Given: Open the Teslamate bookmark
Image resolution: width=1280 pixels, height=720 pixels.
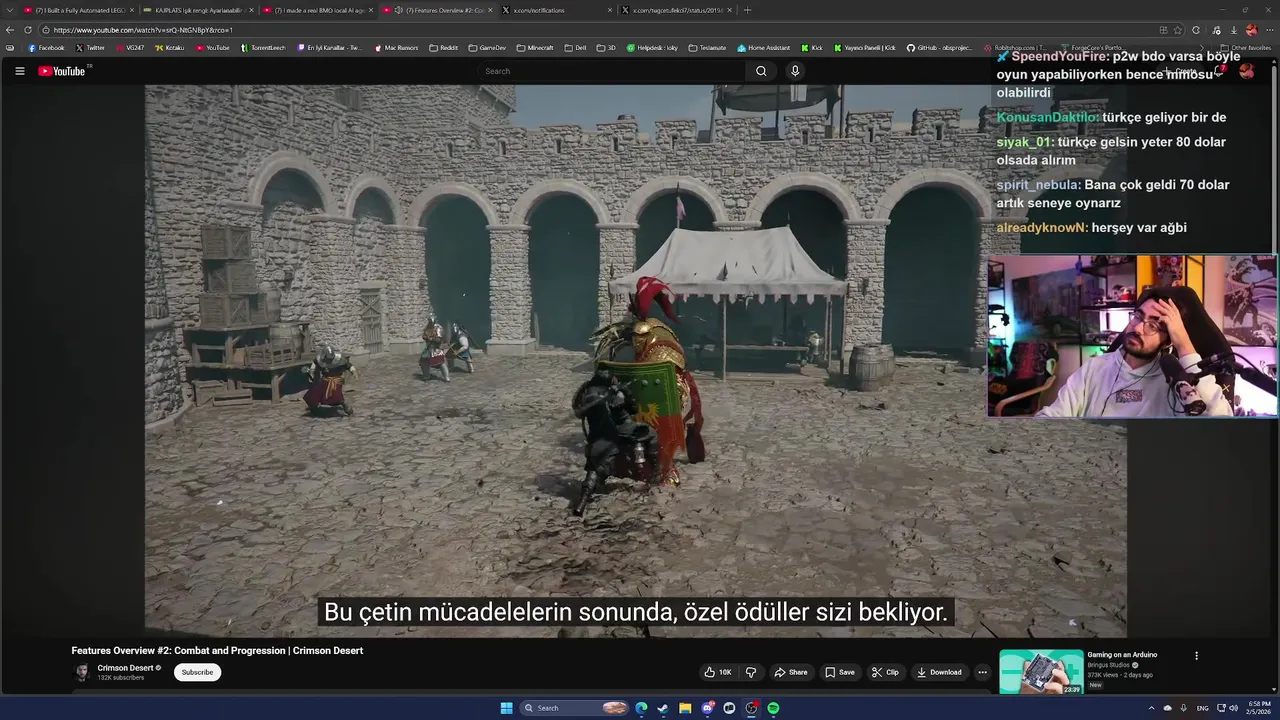Looking at the screenshot, I should coord(706,48).
